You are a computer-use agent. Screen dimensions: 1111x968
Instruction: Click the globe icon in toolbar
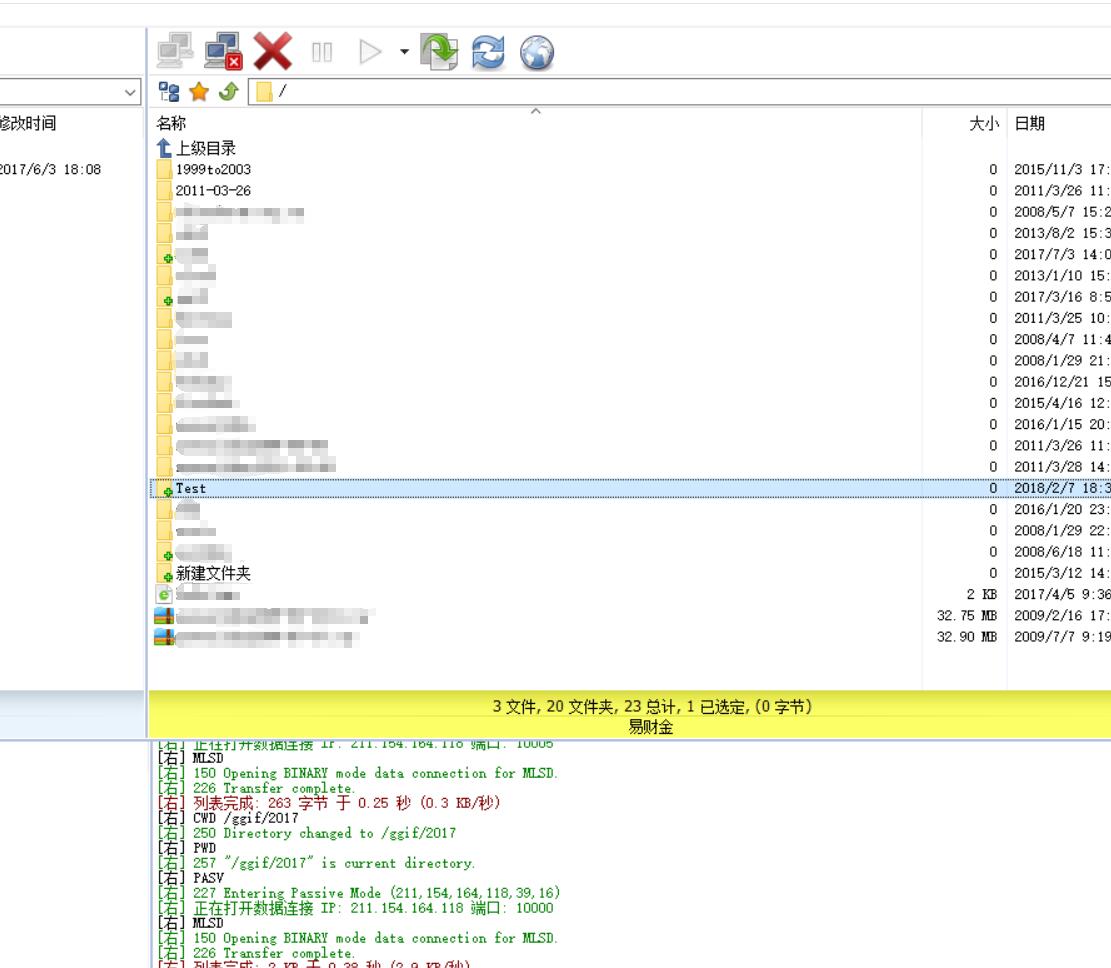coord(537,52)
